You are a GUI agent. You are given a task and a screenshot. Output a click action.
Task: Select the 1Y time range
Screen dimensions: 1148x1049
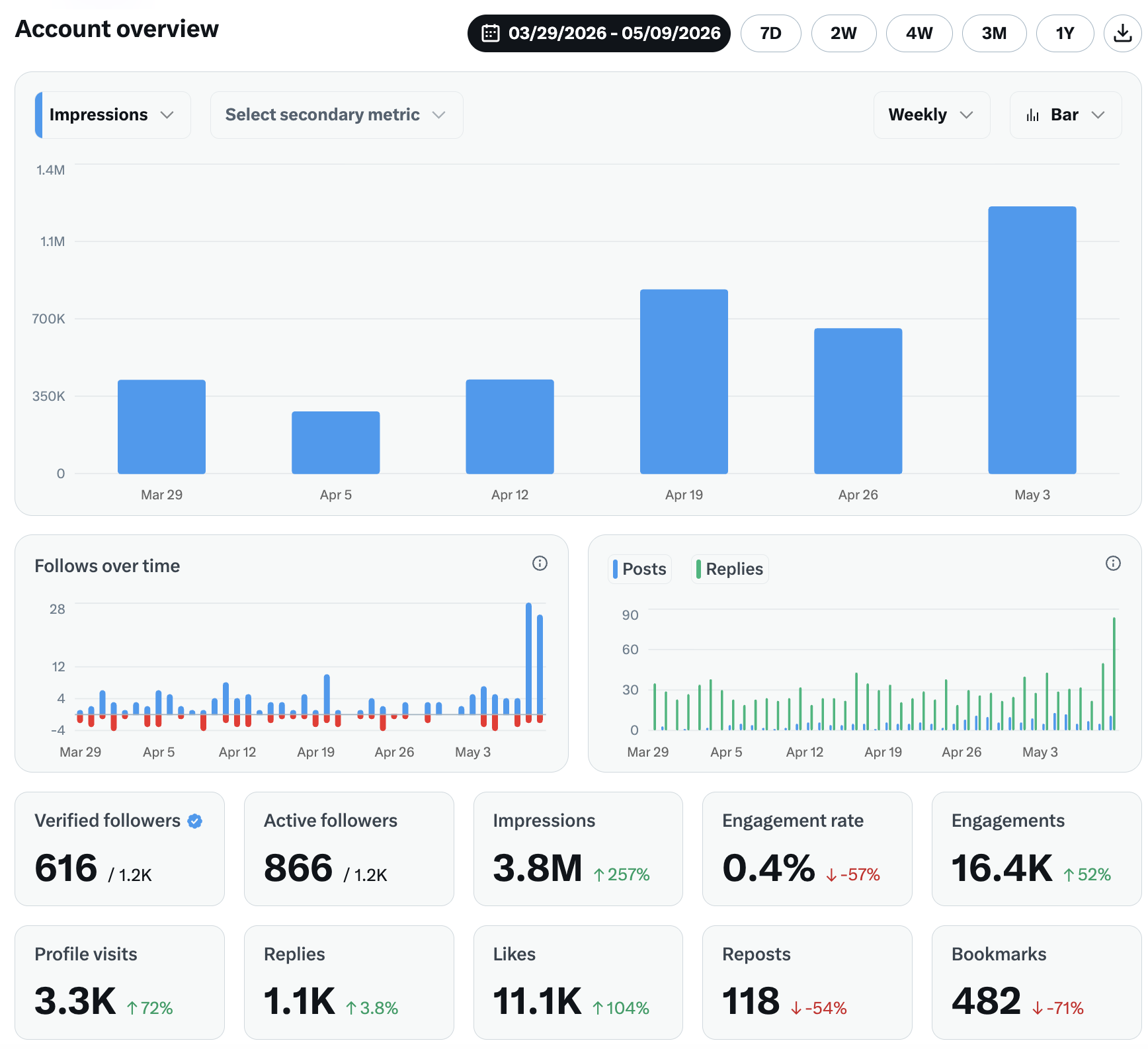[1065, 33]
